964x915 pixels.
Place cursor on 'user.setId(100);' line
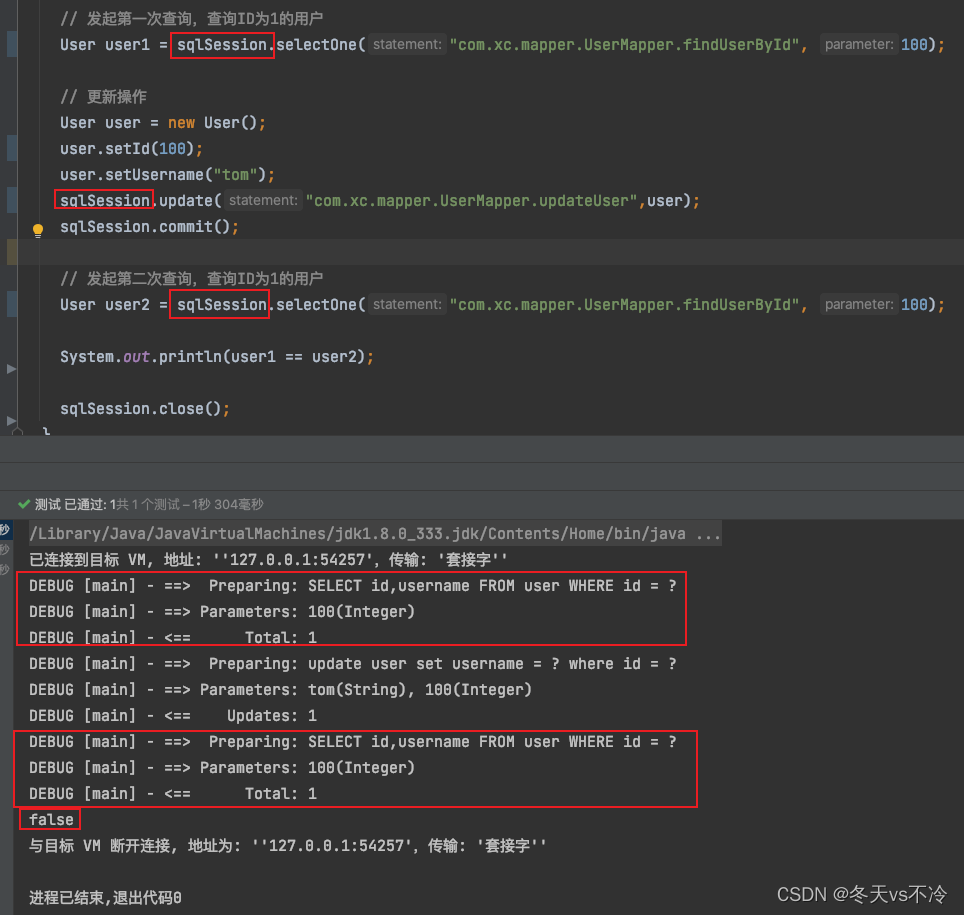(x=132, y=149)
